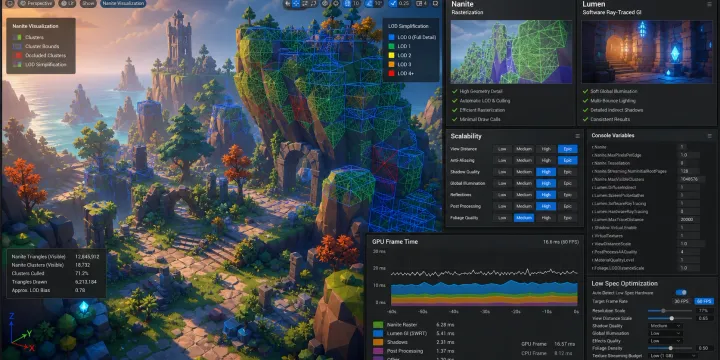Set Anti-Aliasing to Medium
Screen dimensions: 720x360
[524, 160]
